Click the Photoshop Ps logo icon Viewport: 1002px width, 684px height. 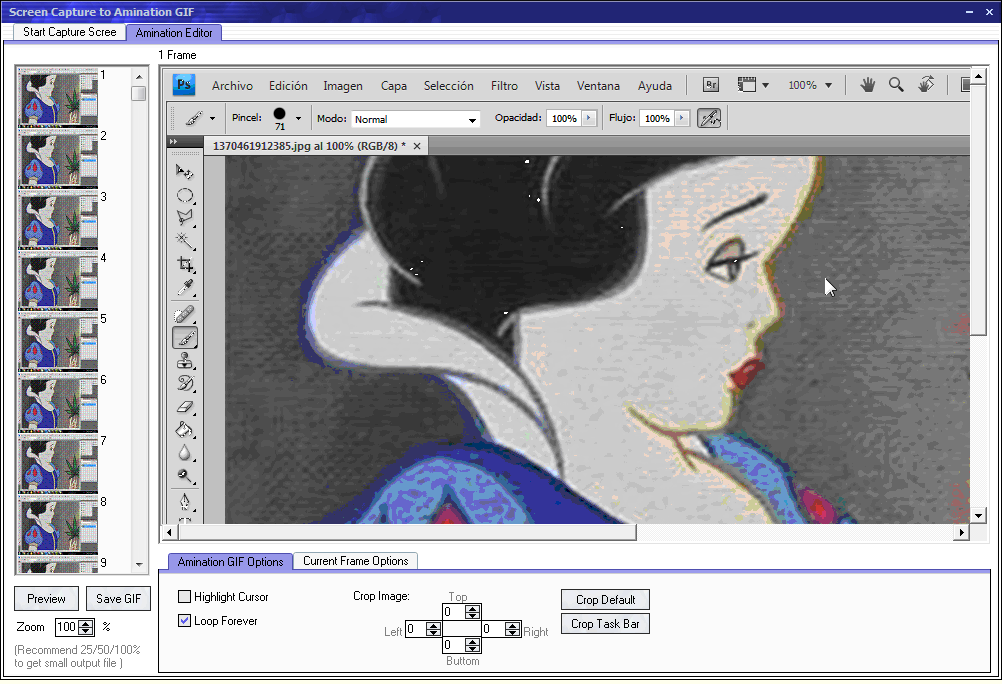(184, 84)
